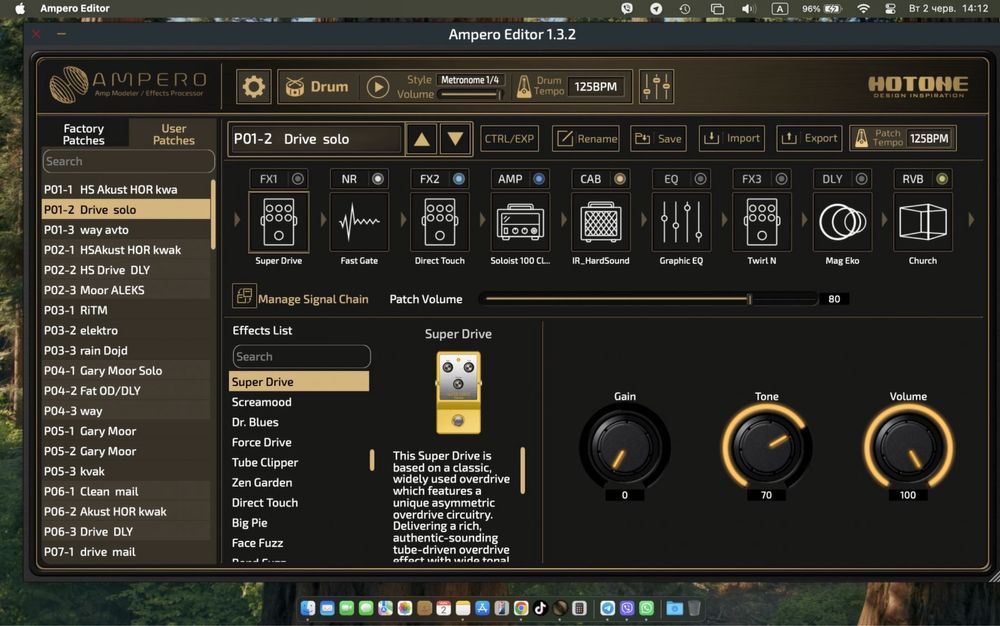
Task: Click the Manage Signal Chain icon
Action: click(x=244, y=296)
